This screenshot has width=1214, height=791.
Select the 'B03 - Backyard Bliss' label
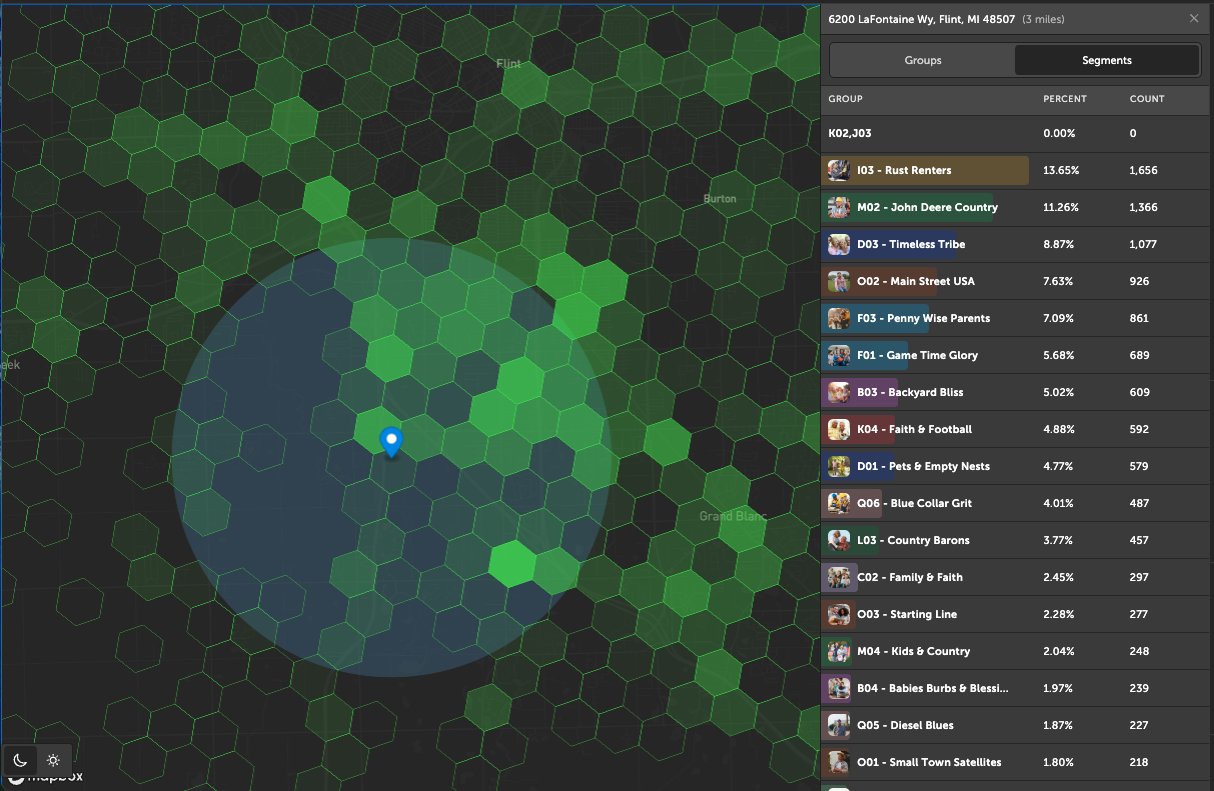pos(910,392)
